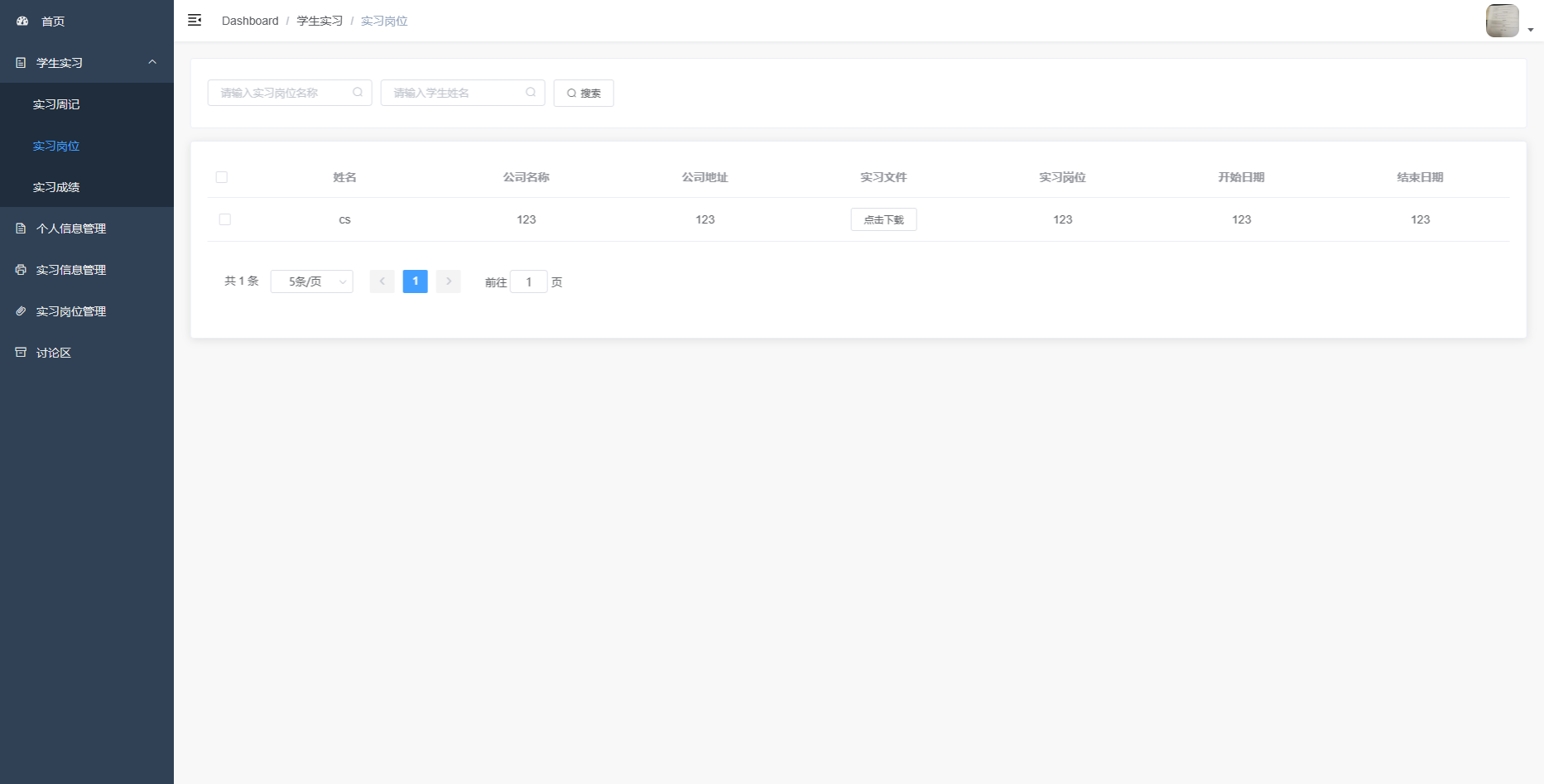Click the 实习岗位管理 paperclip icon
Screen dimensions: 1544x784
(x=22, y=311)
